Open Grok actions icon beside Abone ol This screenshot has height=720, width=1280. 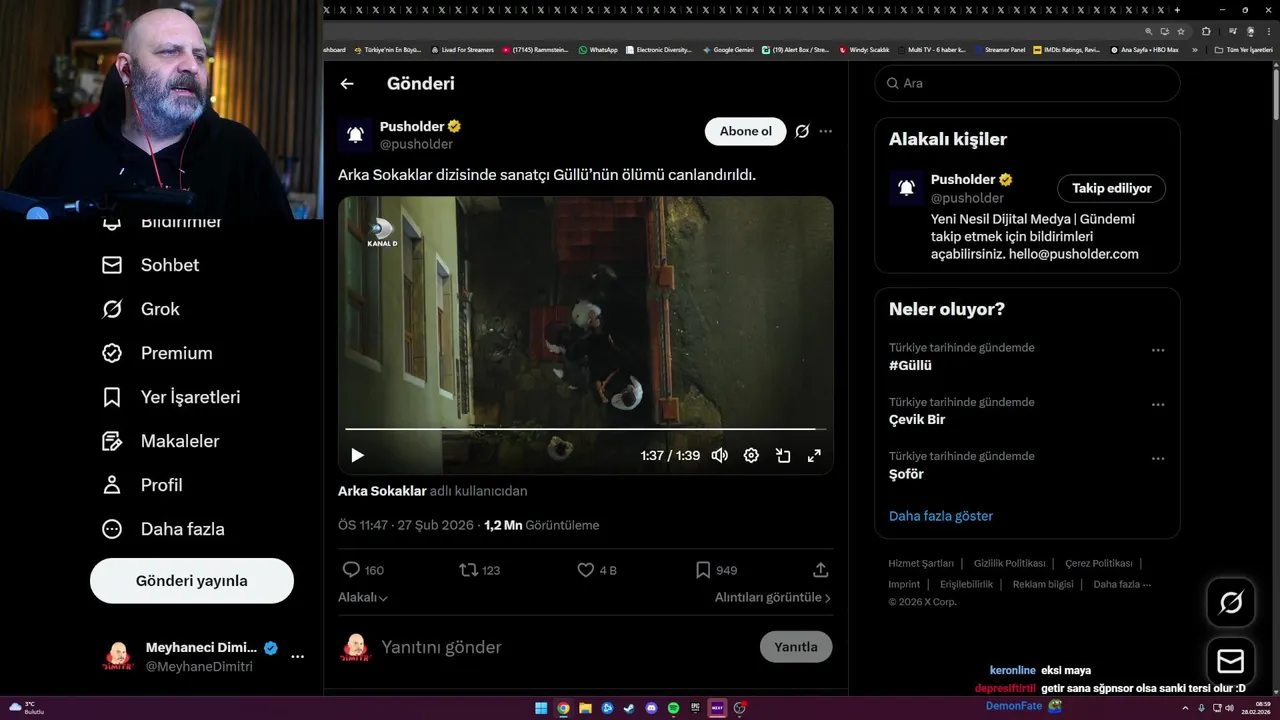802,131
